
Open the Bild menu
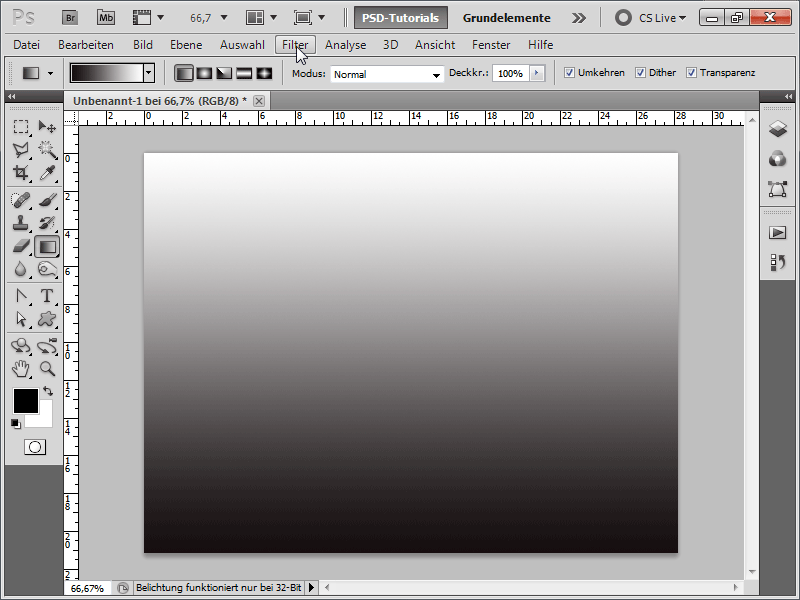[x=143, y=45]
